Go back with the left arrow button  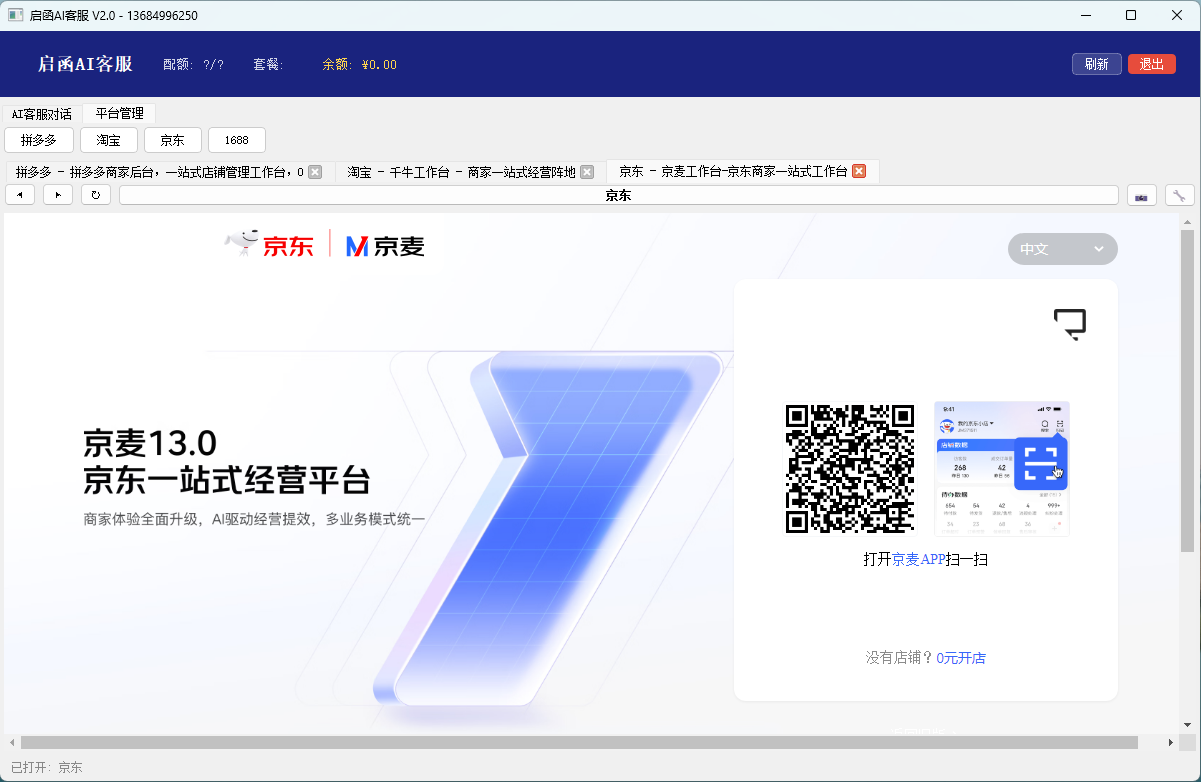coord(20,195)
